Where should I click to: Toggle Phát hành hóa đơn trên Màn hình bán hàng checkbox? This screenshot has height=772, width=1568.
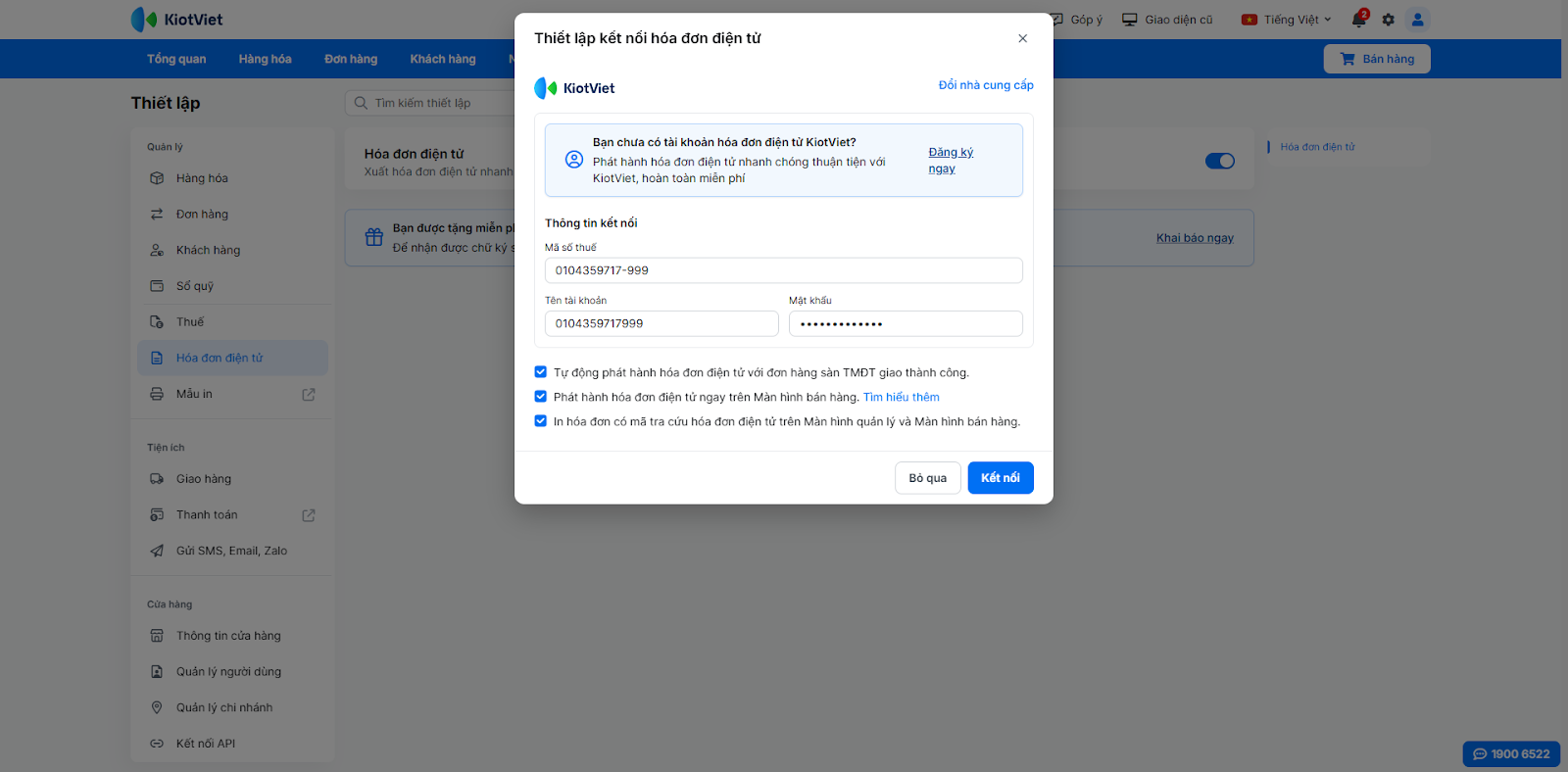click(x=540, y=397)
